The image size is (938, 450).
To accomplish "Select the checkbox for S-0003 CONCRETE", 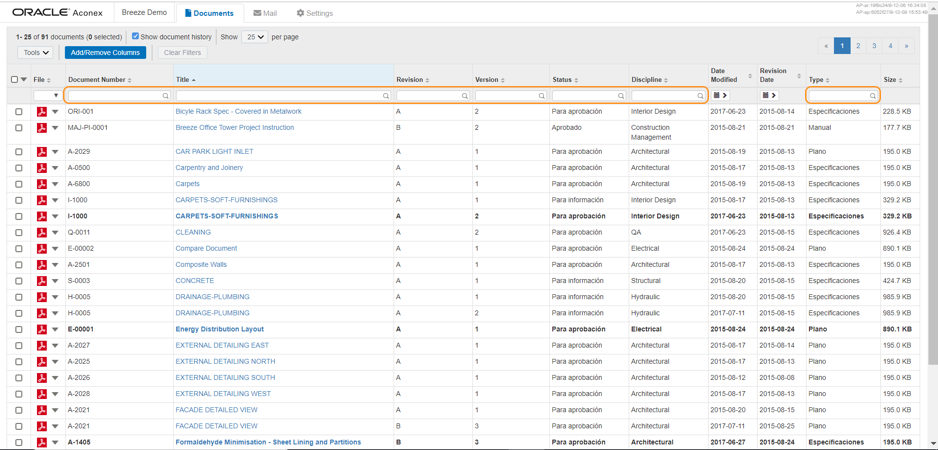I will click(x=19, y=281).
